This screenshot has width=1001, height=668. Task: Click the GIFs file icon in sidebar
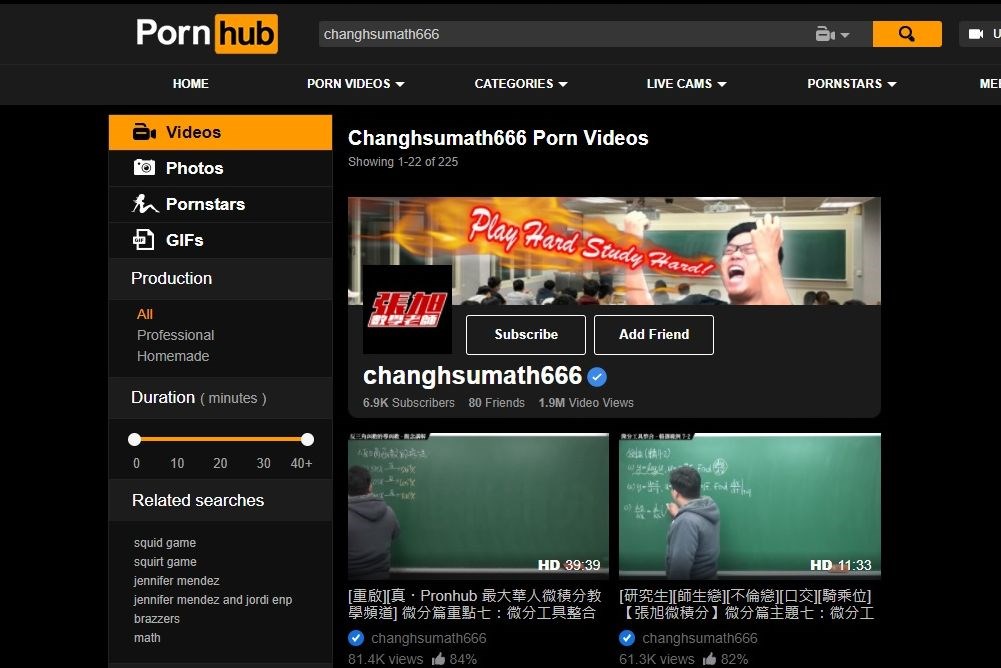143,239
